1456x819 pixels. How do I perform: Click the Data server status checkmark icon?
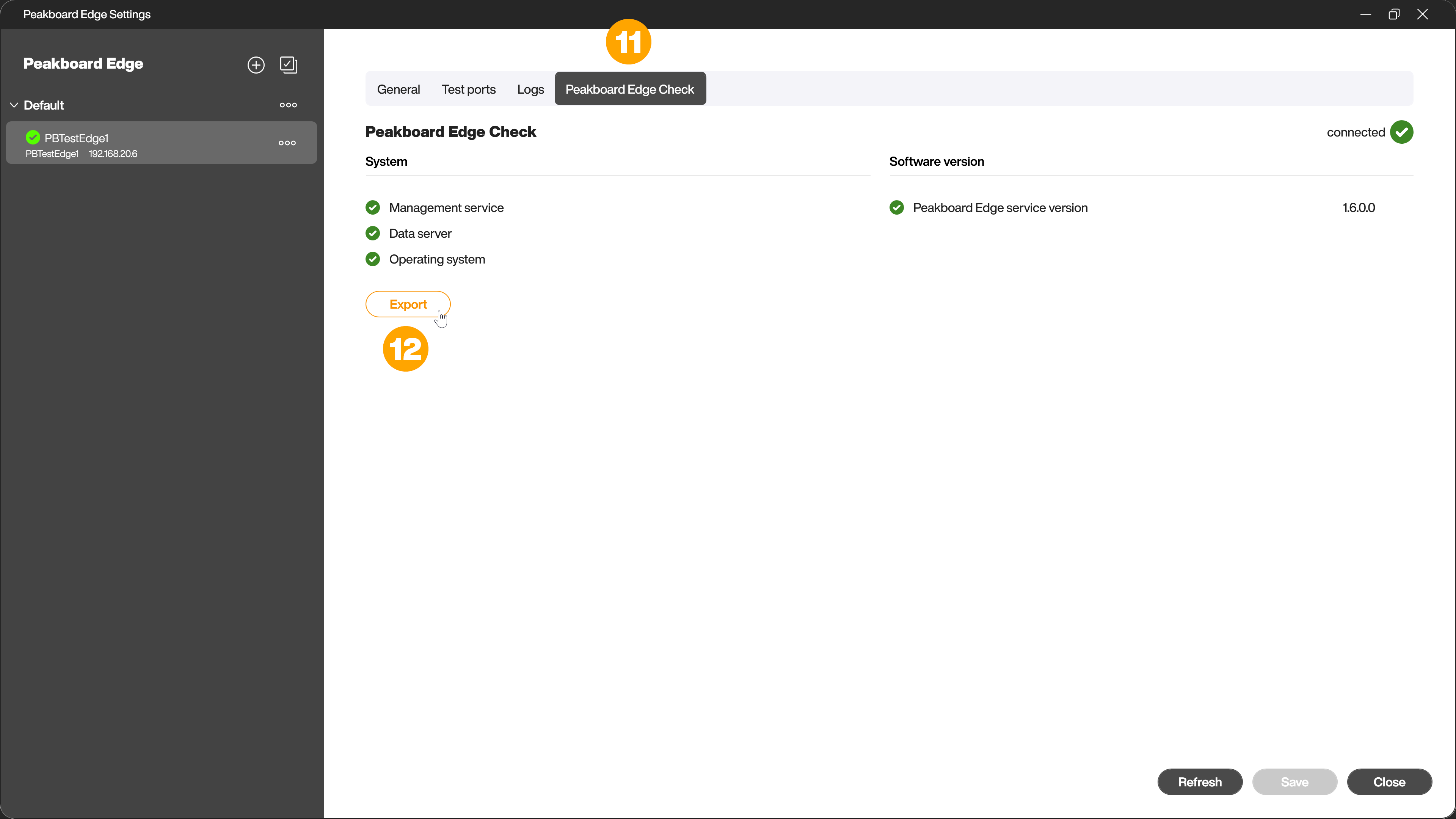374,233
